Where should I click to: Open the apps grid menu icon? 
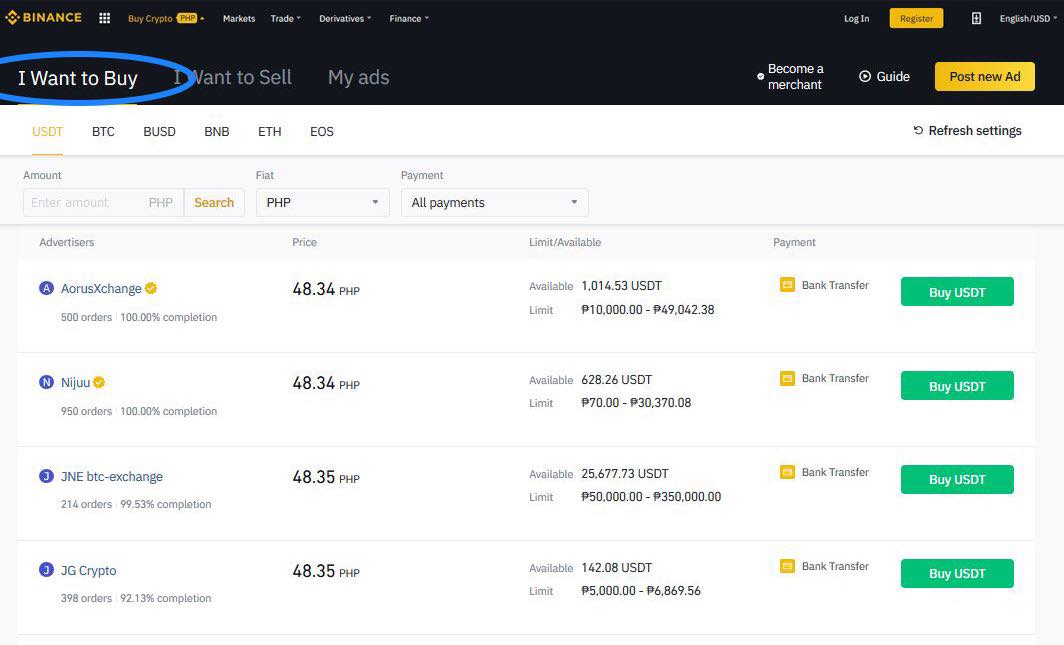tap(104, 18)
